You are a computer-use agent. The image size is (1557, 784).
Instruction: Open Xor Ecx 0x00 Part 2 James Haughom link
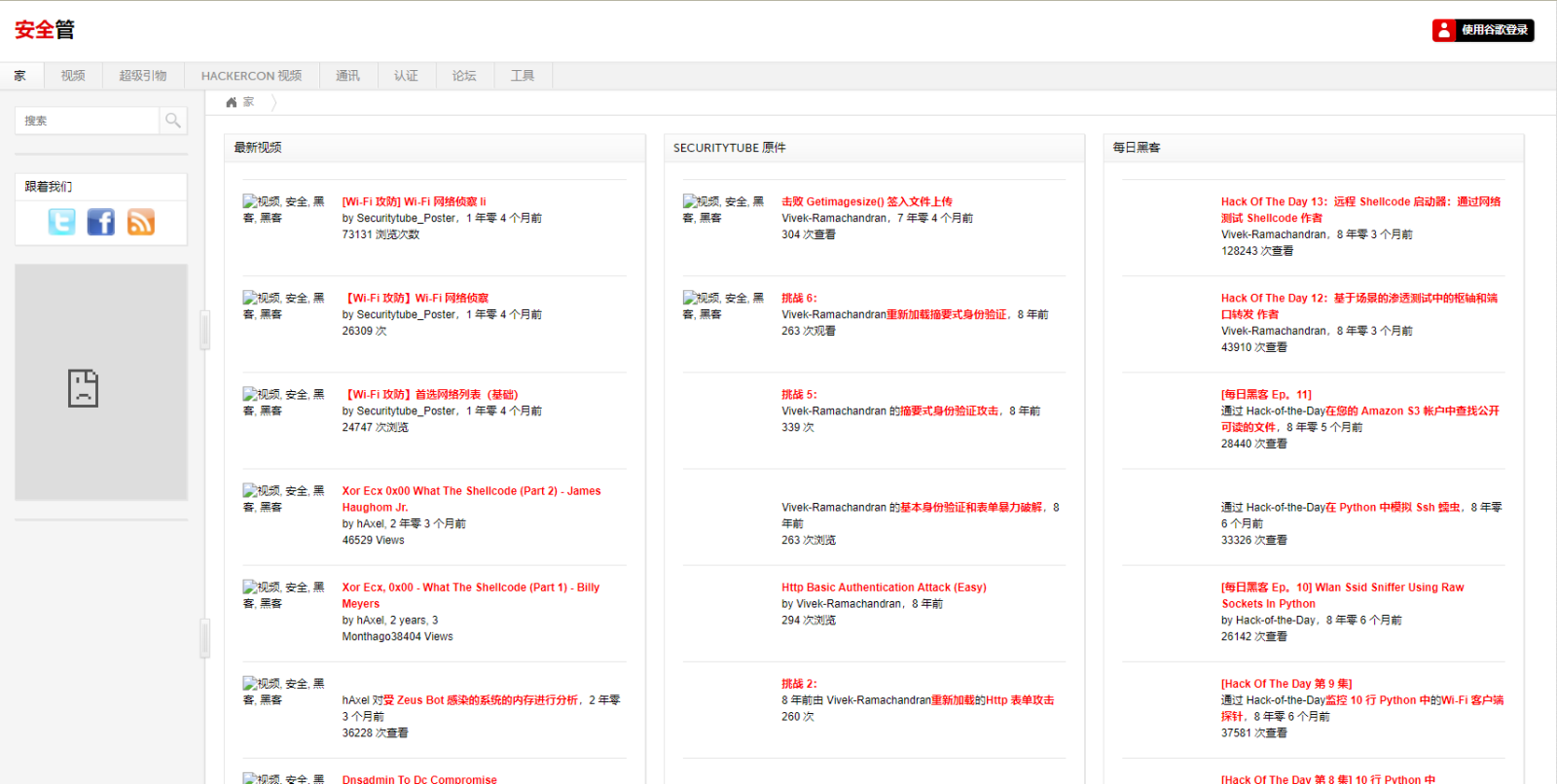click(x=471, y=499)
